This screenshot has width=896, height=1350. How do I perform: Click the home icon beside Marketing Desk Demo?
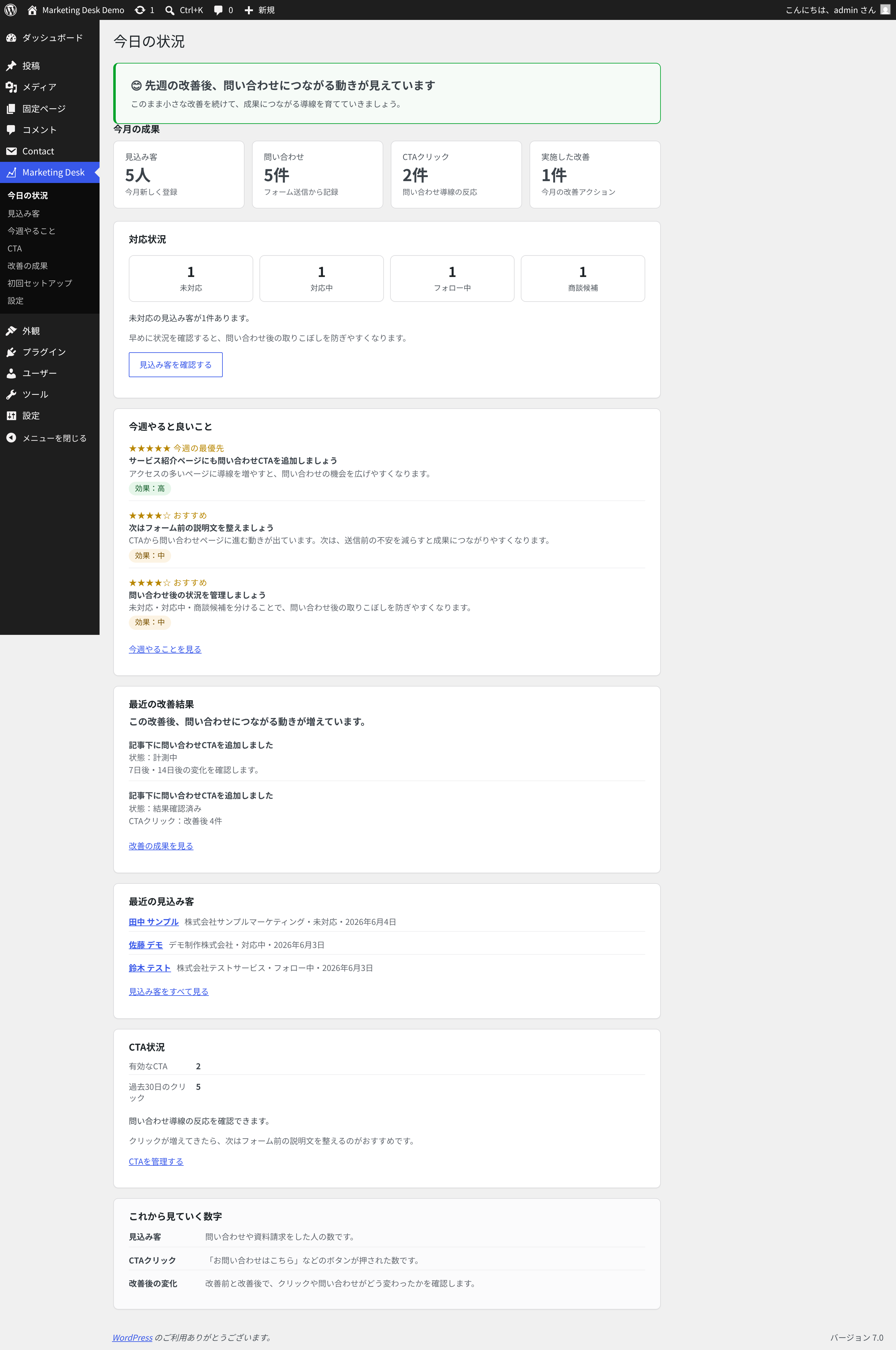(33, 10)
